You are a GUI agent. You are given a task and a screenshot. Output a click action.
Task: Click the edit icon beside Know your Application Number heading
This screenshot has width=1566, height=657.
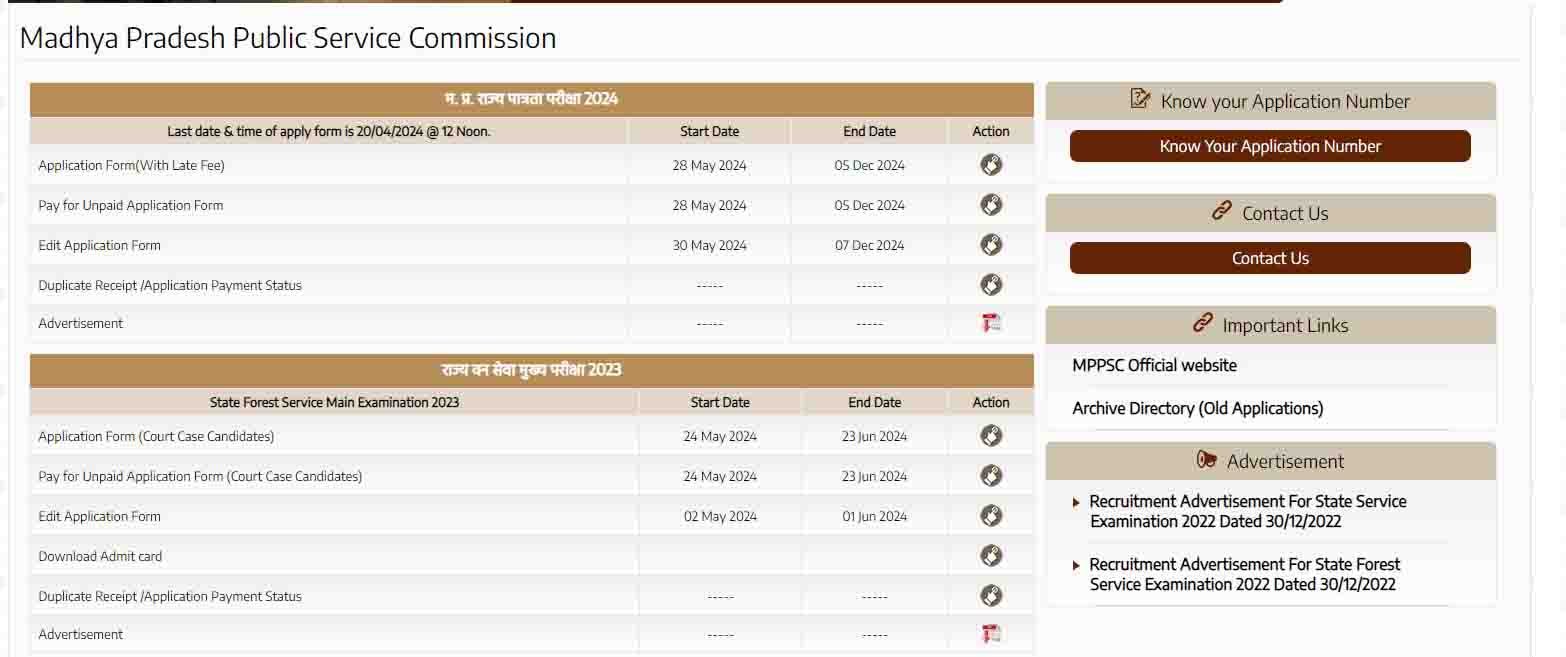click(1140, 99)
